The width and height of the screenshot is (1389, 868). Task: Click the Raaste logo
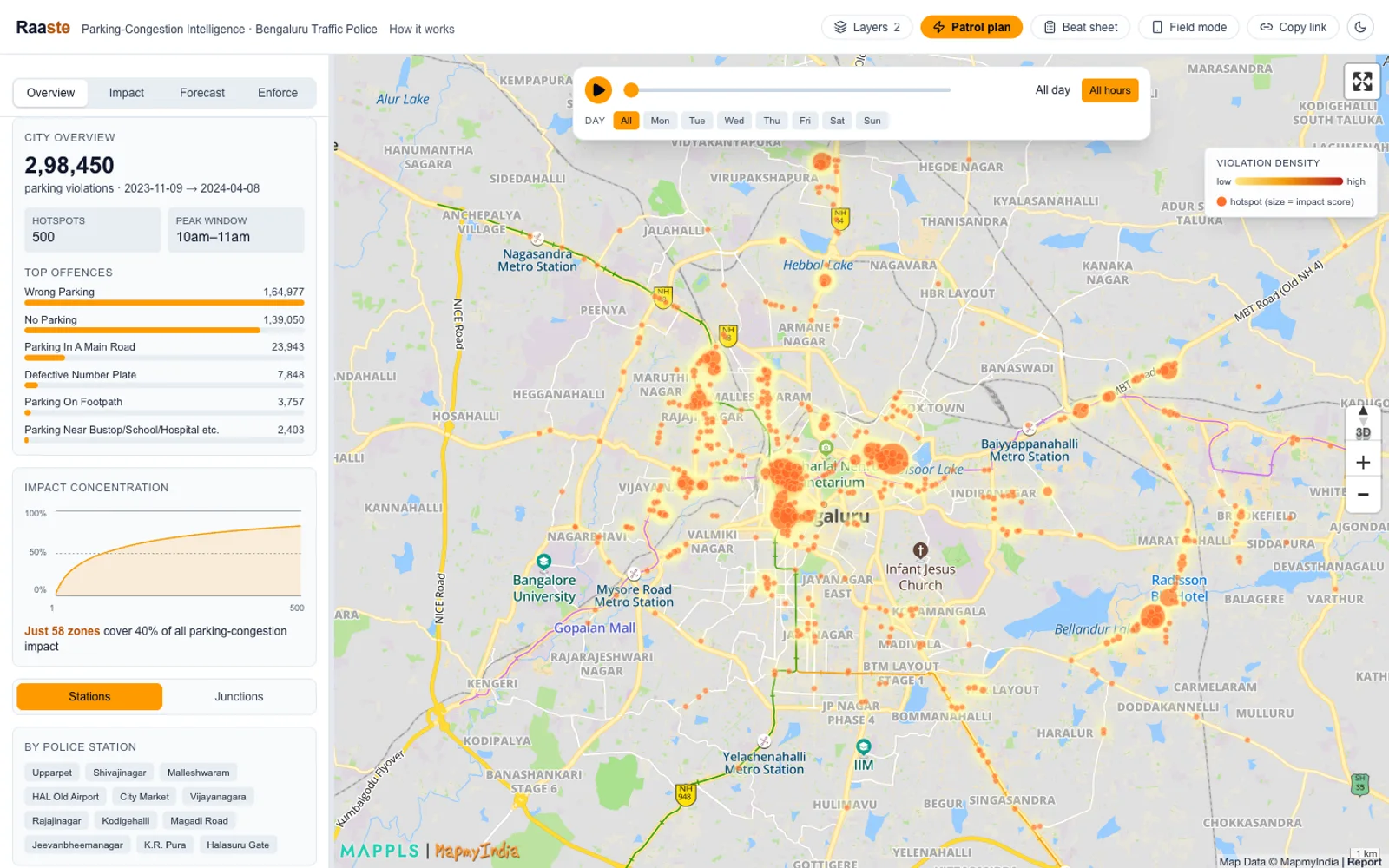point(43,28)
